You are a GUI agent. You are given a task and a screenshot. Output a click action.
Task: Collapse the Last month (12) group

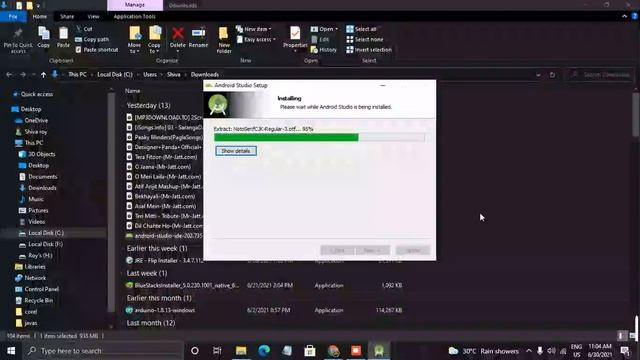coord(151,323)
